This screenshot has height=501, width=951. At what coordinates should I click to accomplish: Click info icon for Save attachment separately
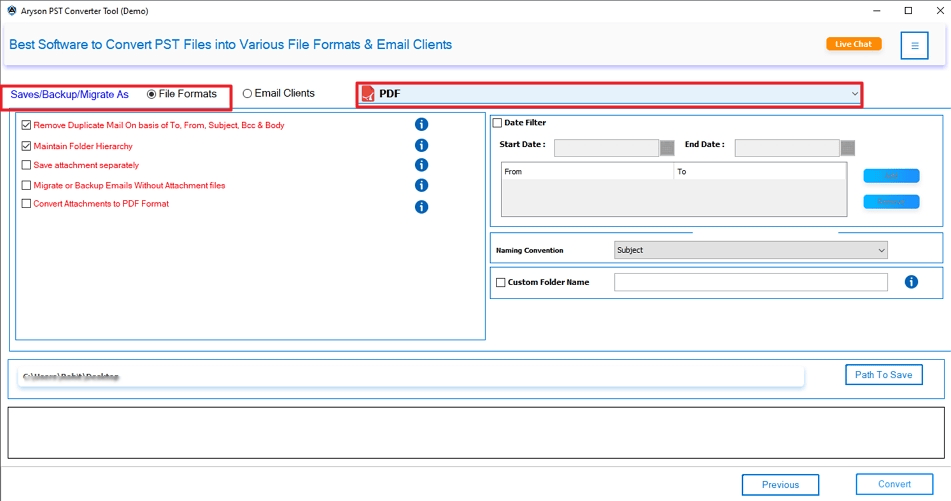click(422, 165)
